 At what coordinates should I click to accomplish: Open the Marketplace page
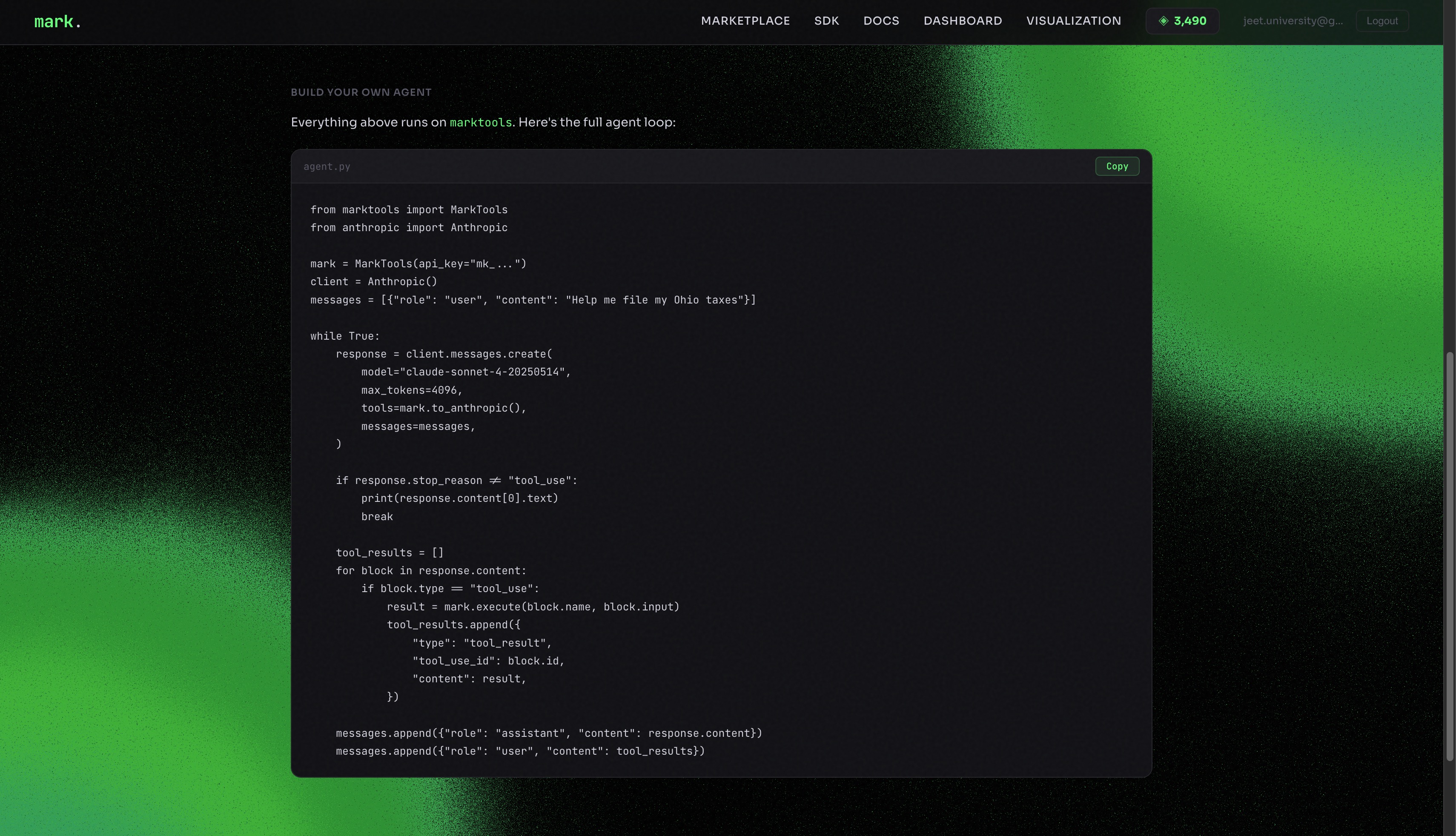pos(745,21)
